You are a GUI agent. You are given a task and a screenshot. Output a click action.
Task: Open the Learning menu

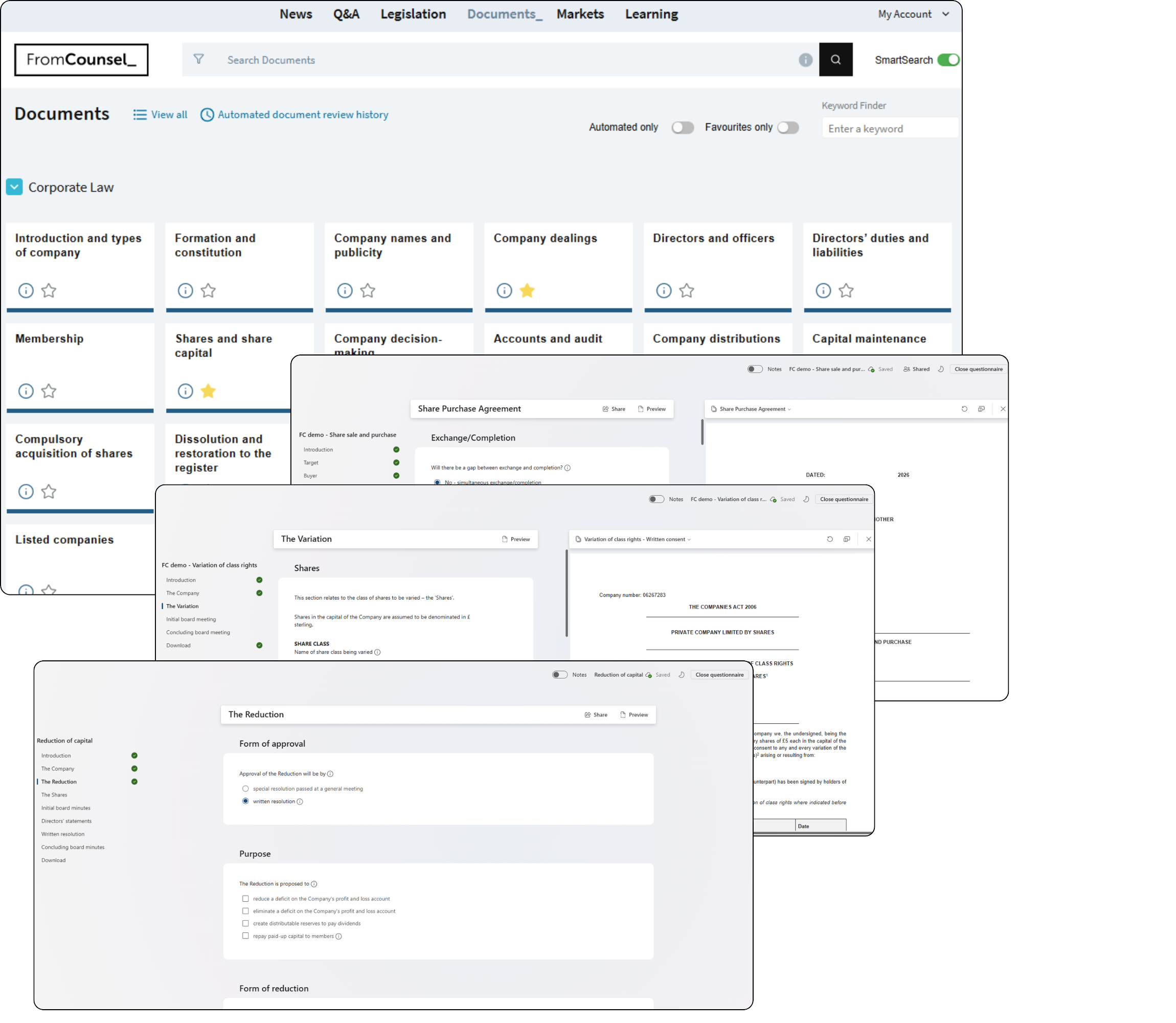[651, 14]
